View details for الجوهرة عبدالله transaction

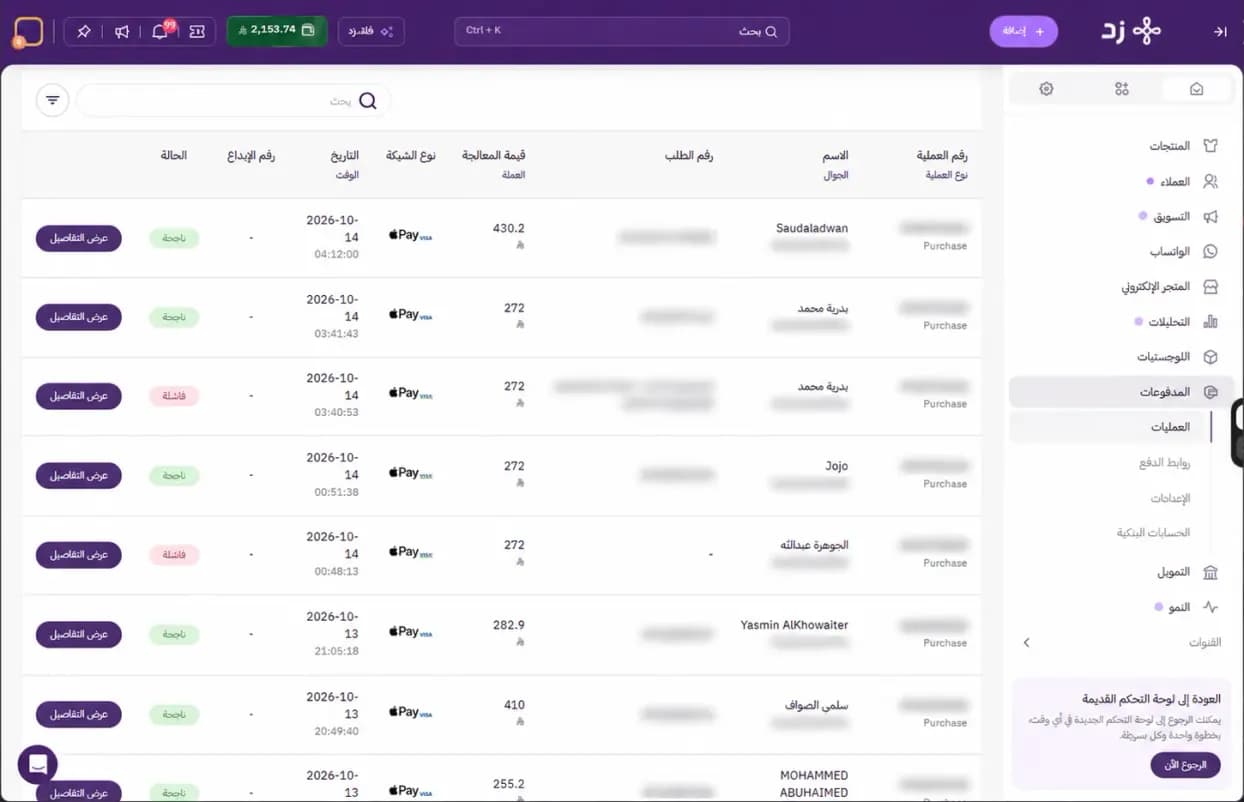pyautogui.click(x=79, y=554)
